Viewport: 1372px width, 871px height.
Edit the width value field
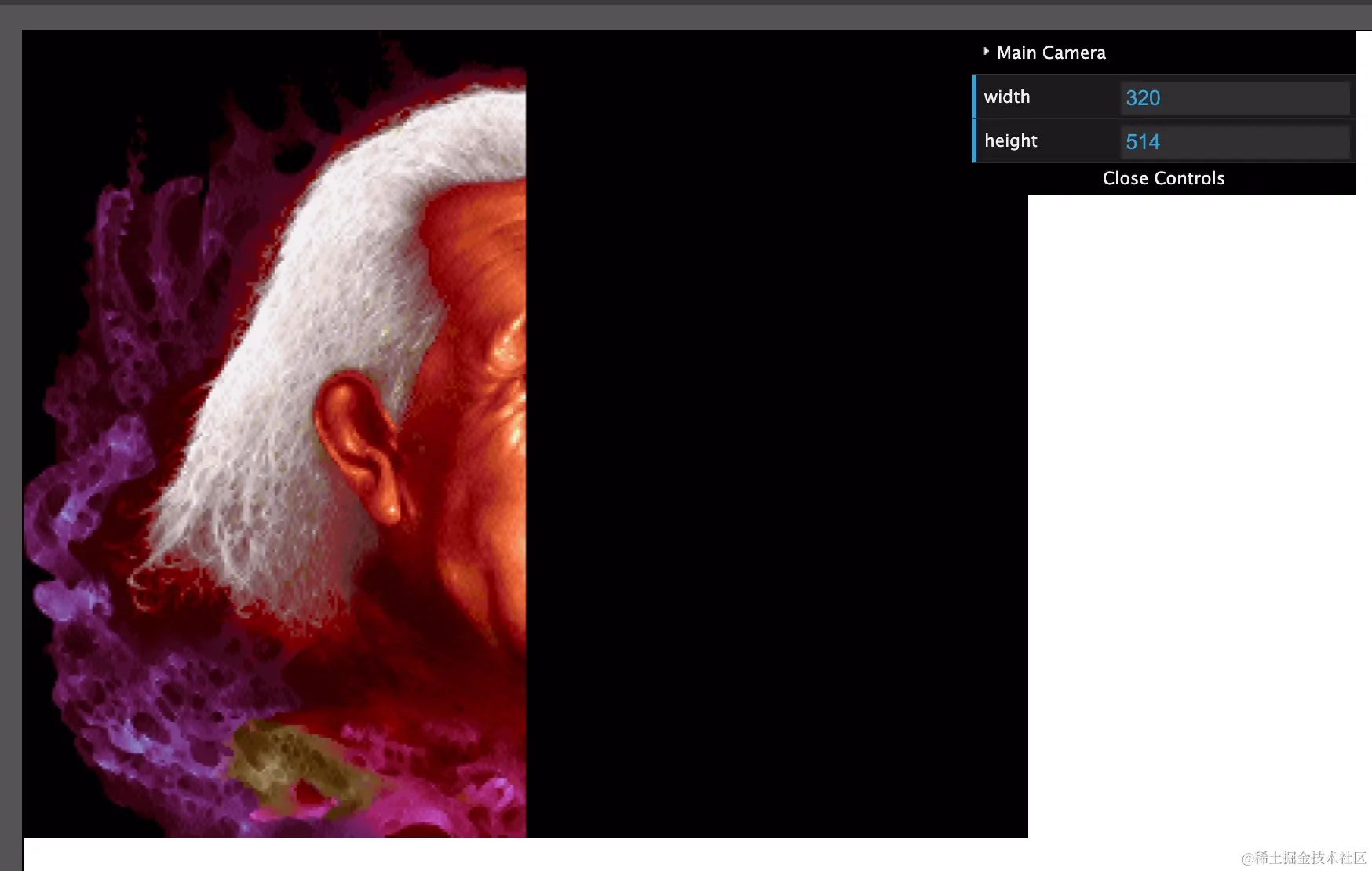tap(1235, 98)
